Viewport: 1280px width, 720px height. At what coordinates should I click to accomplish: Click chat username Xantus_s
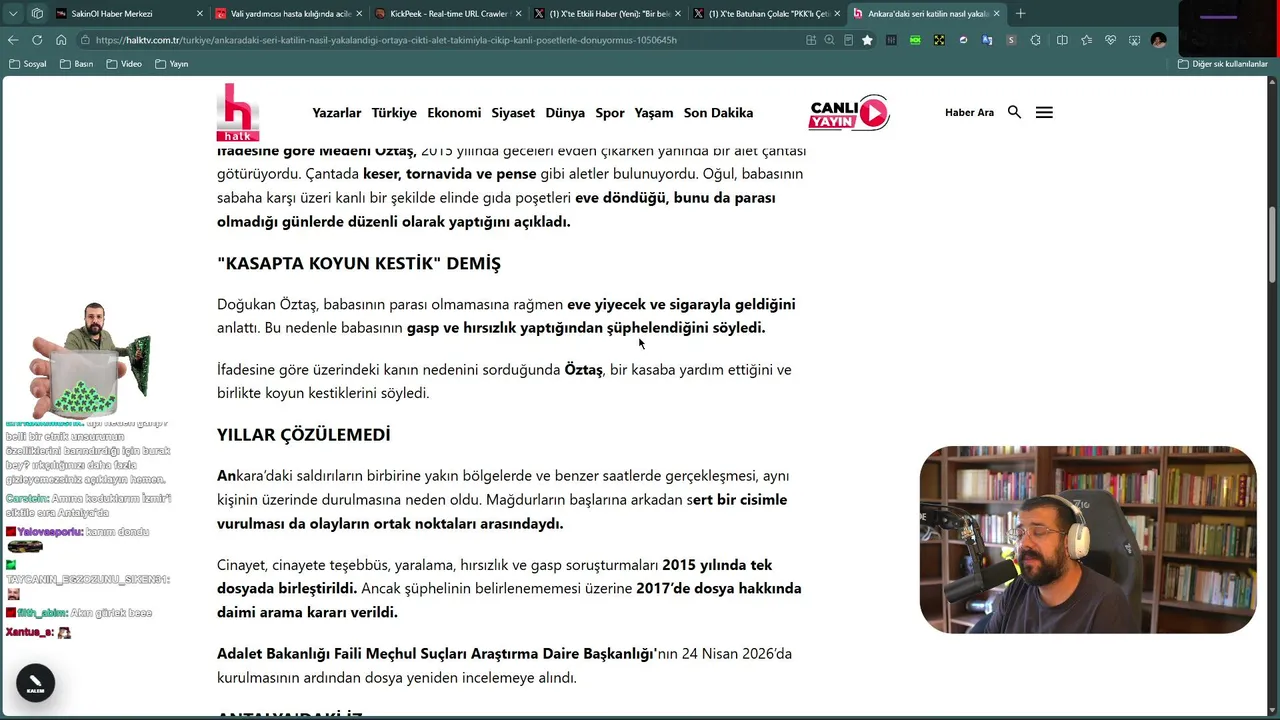[28, 632]
